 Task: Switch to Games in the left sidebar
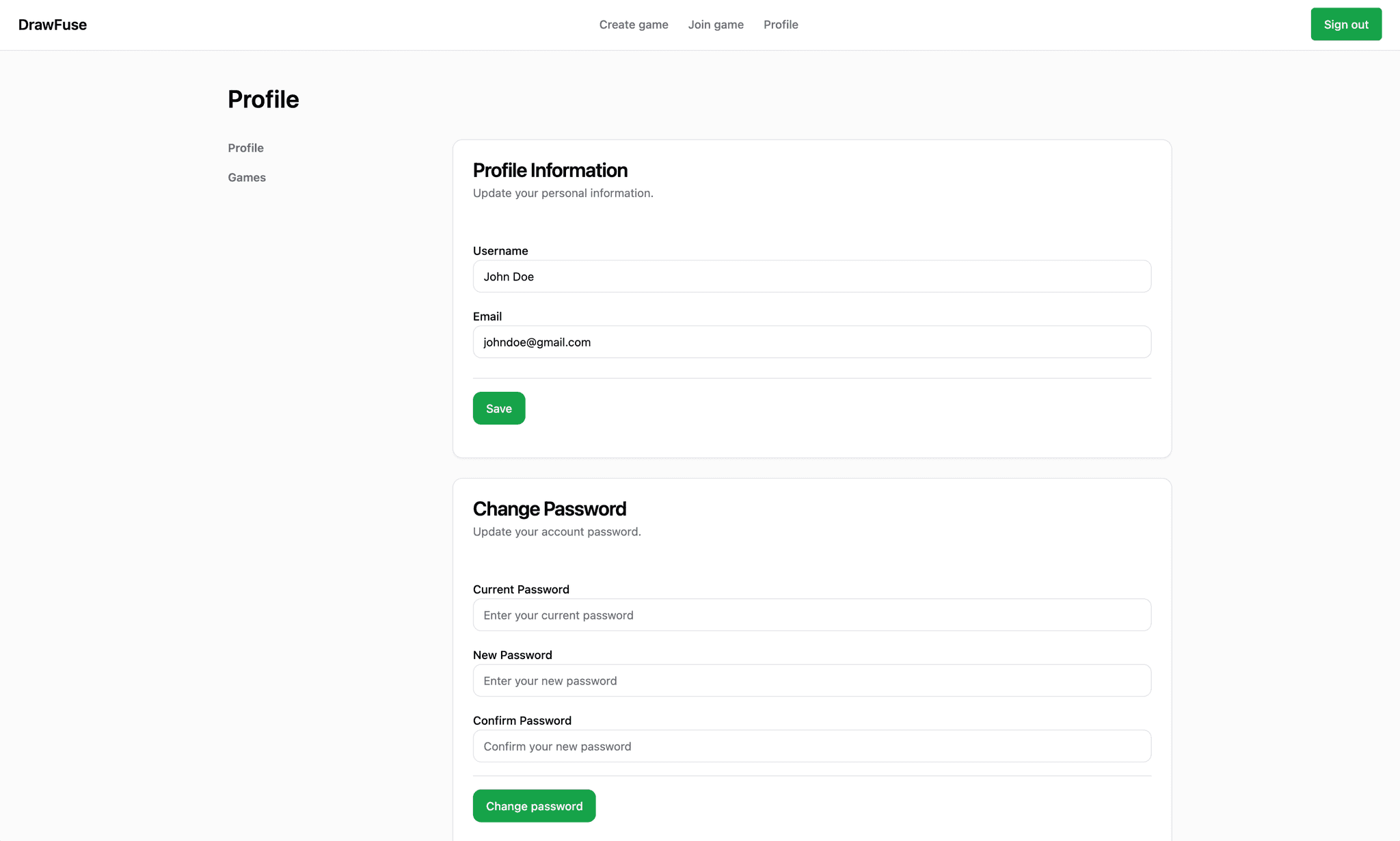[x=247, y=177]
